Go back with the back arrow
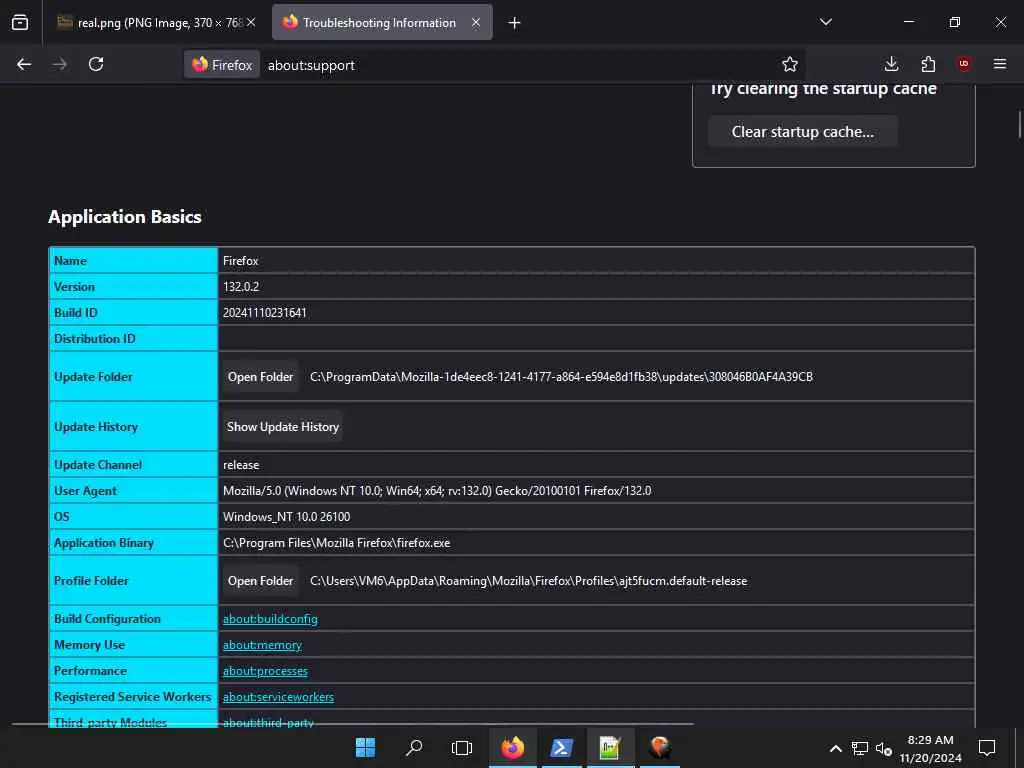Viewport: 1024px width, 768px height. tap(24, 64)
